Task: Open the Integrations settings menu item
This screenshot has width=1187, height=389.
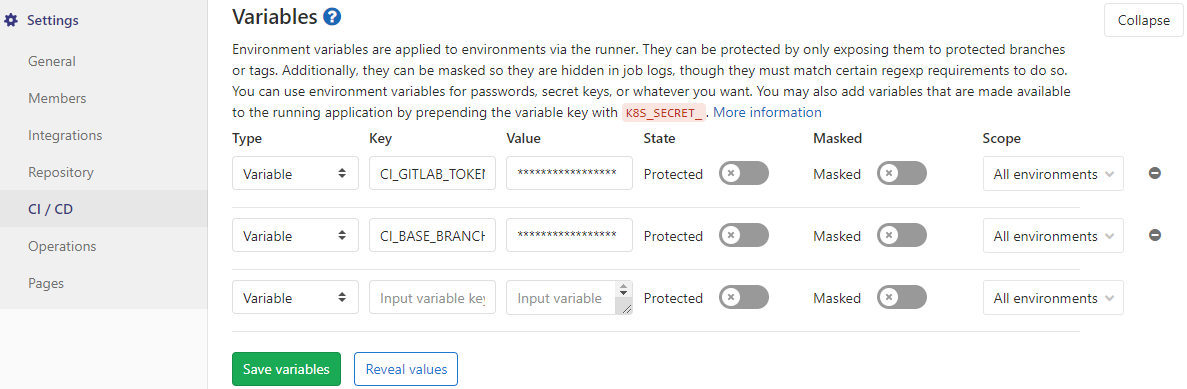Action: pos(65,135)
